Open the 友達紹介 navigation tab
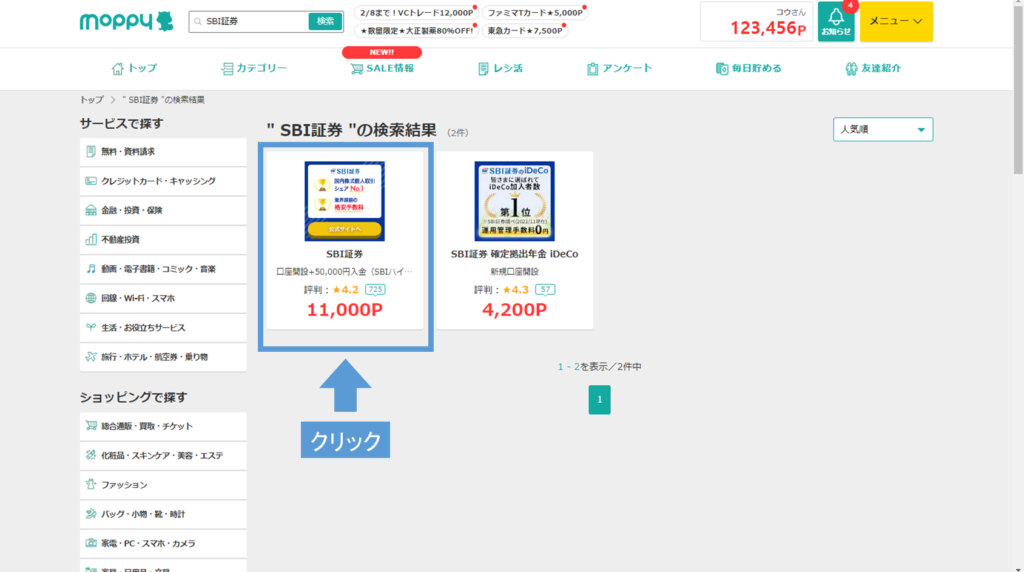 point(872,69)
